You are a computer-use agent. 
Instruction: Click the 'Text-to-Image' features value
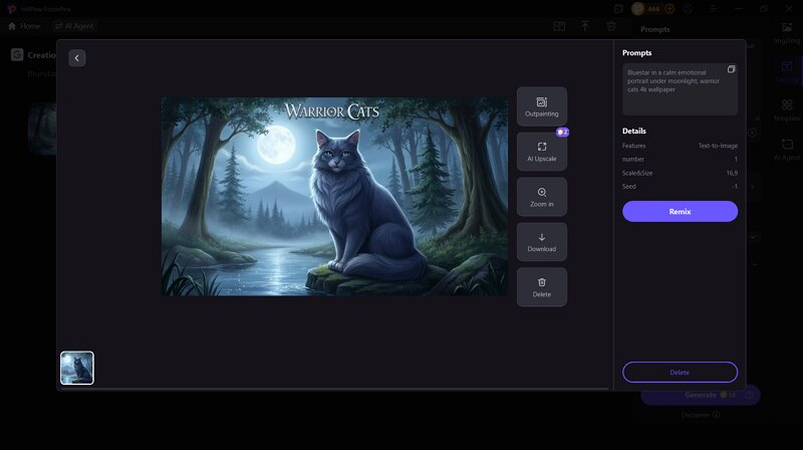point(718,146)
